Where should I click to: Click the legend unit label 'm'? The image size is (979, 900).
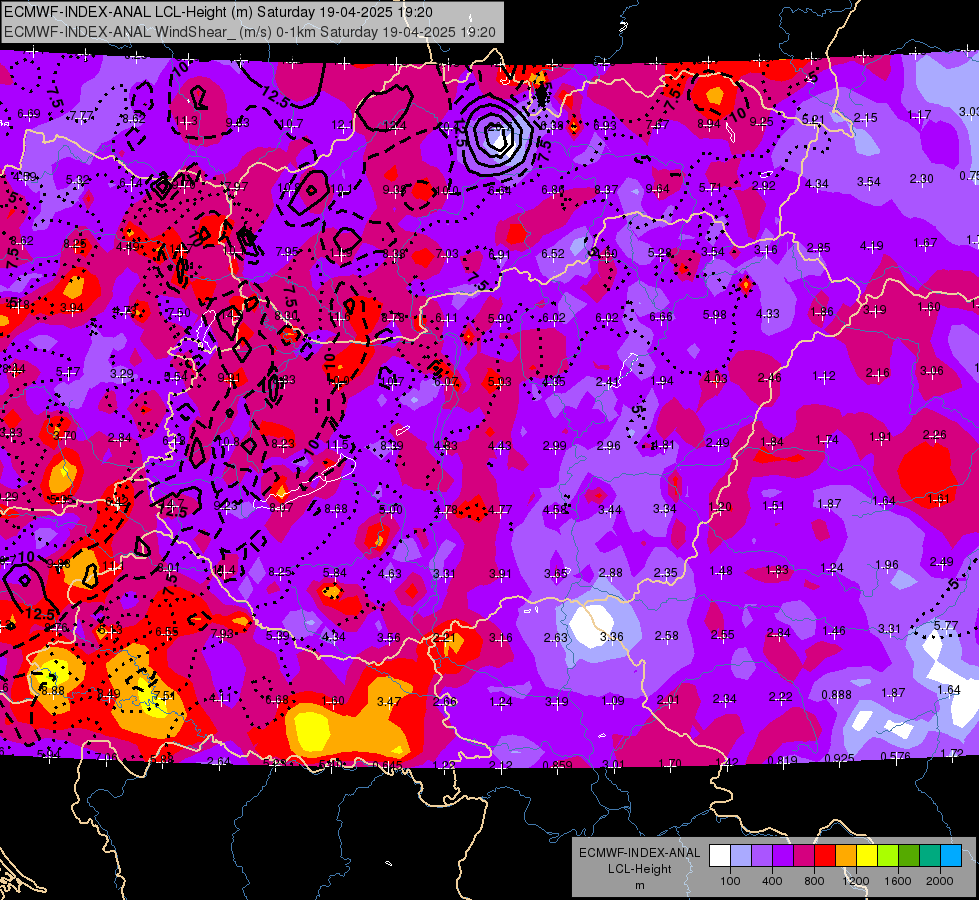point(639,885)
